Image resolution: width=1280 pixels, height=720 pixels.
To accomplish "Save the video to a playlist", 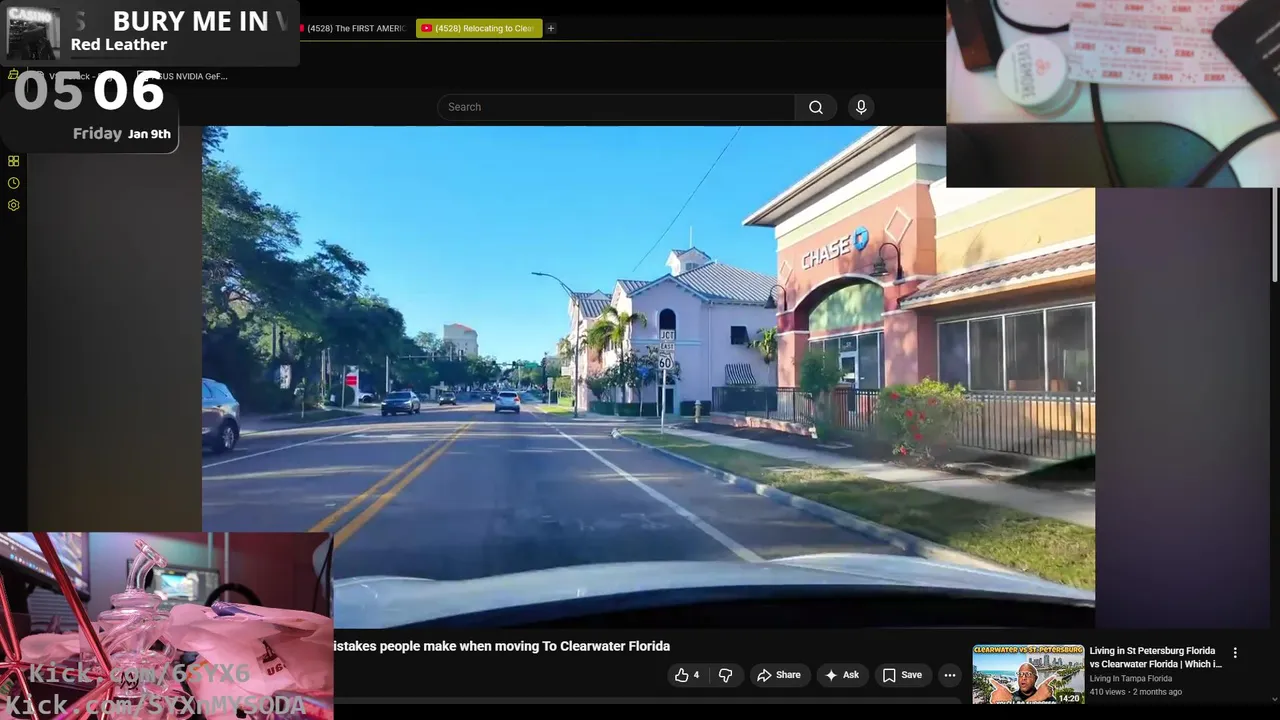I will pos(902,675).
